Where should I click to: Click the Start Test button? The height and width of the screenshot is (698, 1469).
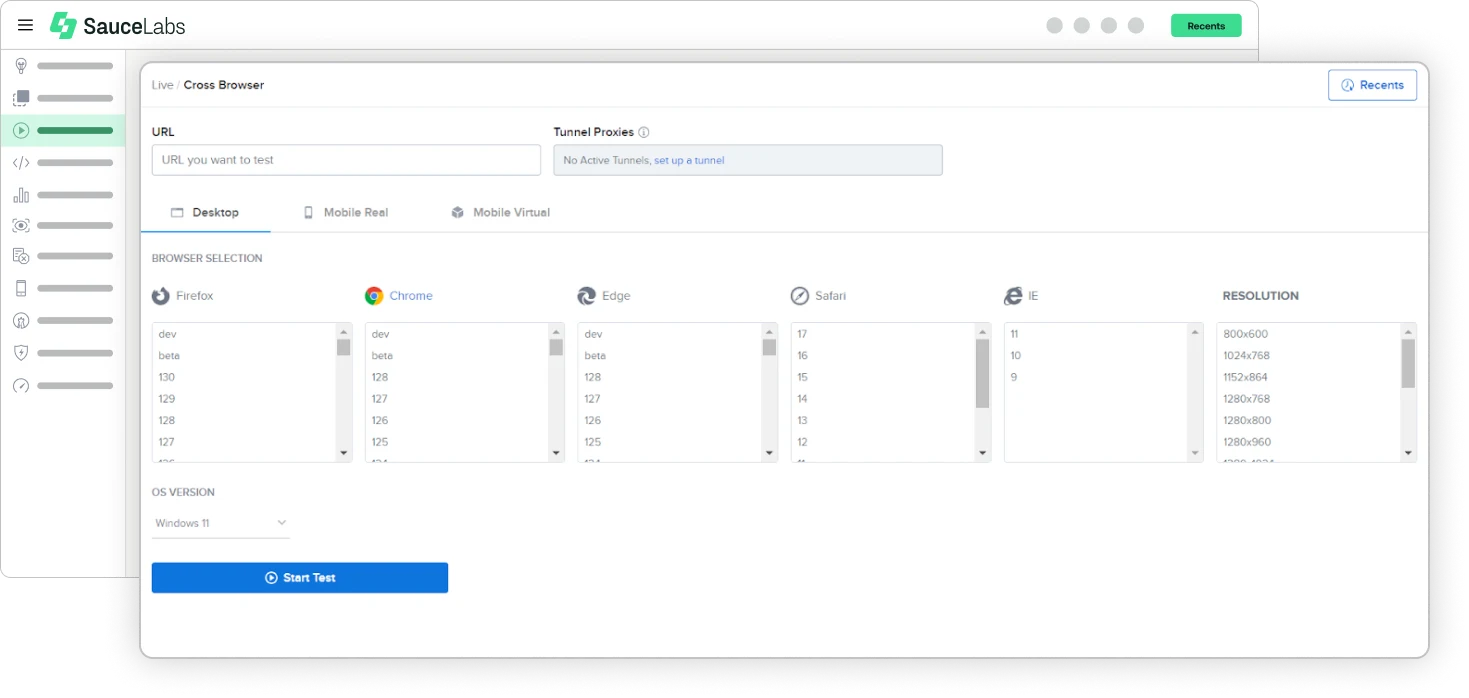pyautogui.click(x=299, y=577)
